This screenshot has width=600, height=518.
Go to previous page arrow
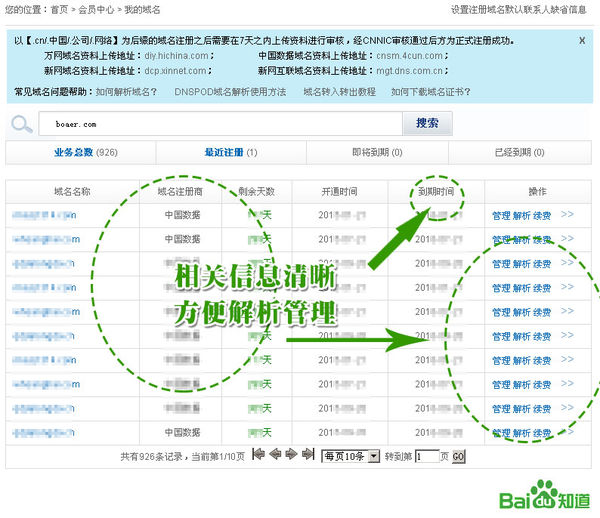275,455
